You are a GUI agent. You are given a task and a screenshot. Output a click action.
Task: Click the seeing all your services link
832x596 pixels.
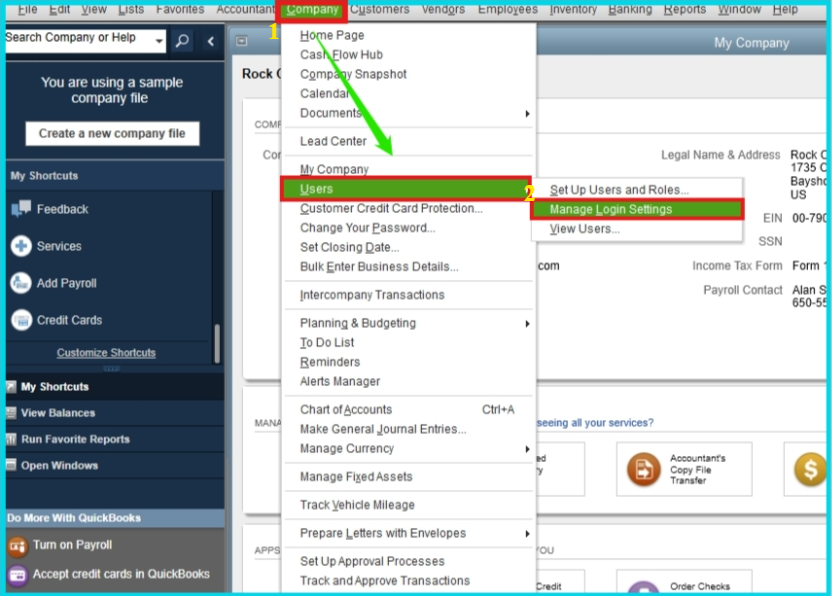(x=595, y=423)
